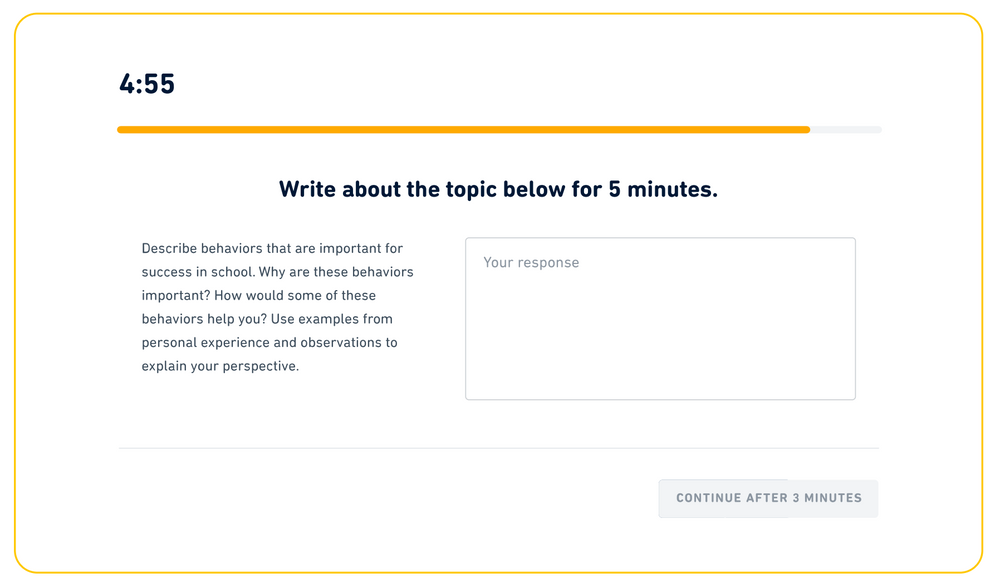Click the bolded "5 minutes" in the heading
Screen dimensions: 1000x587
point(662,189)
